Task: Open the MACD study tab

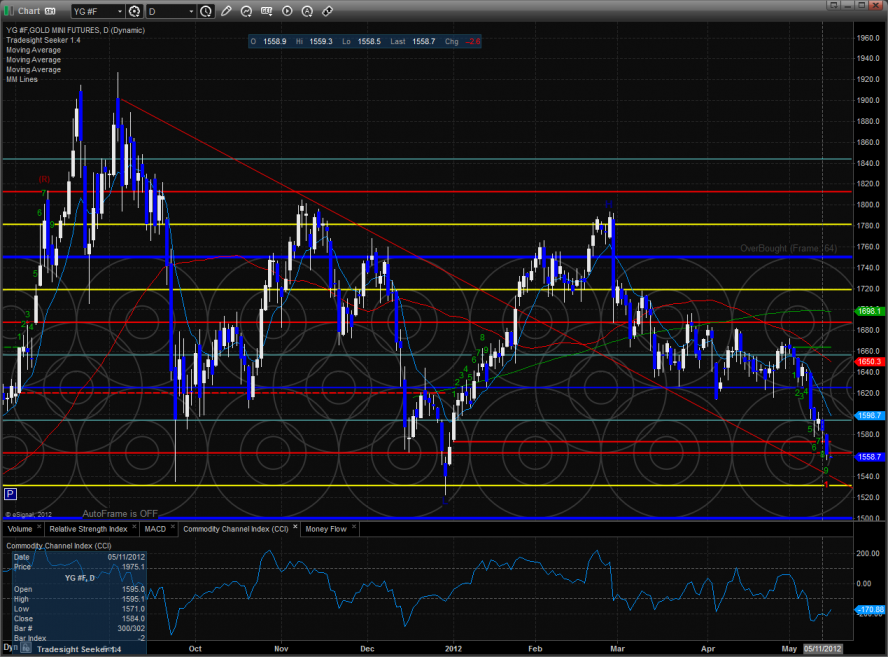Action: click(x=155, y=528)
